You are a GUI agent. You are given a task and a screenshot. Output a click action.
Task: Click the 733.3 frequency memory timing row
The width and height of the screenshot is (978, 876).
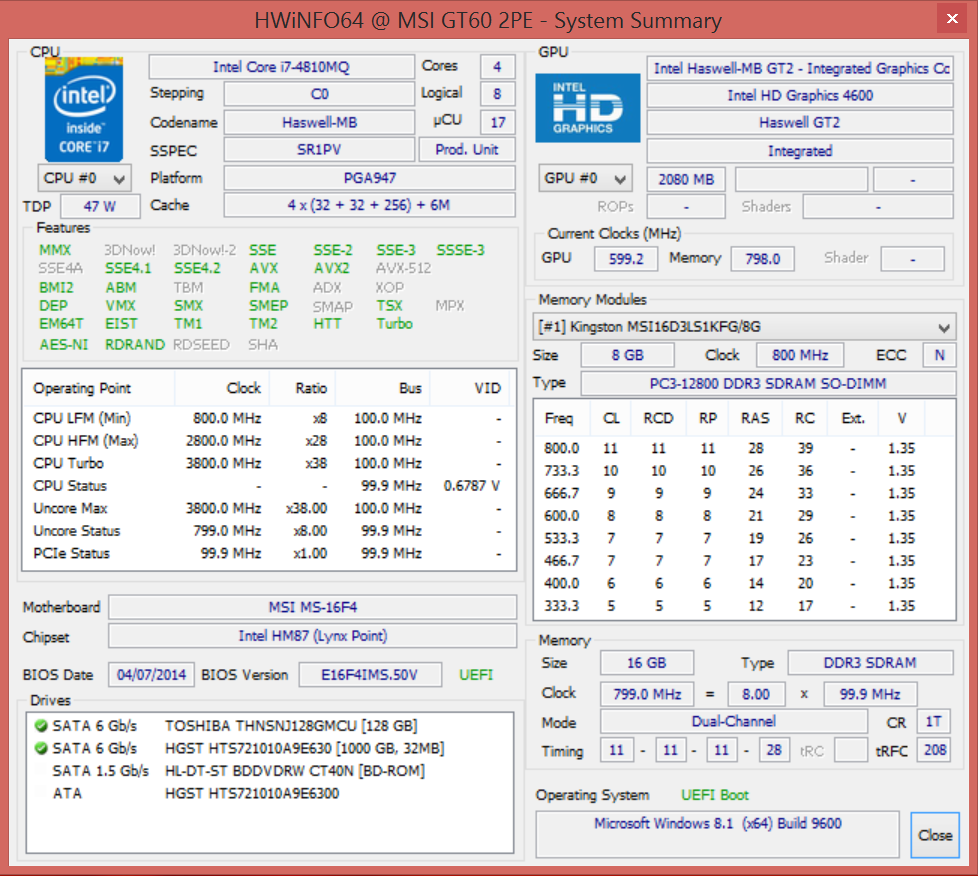point(744,470)
